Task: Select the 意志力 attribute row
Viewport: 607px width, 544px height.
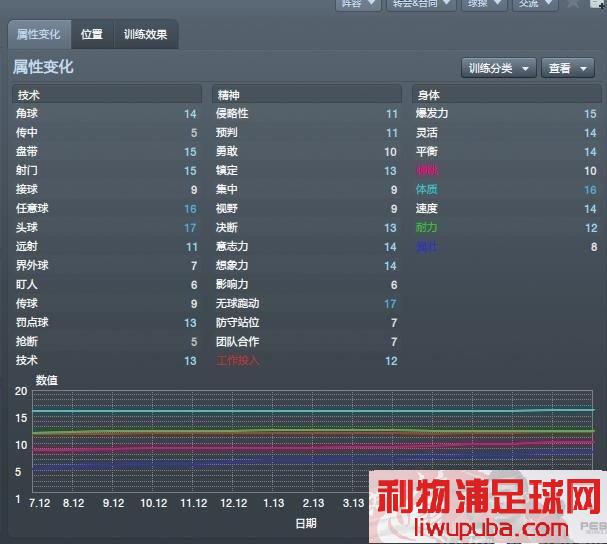Action: pyautogui.click(x=307, y=246)
